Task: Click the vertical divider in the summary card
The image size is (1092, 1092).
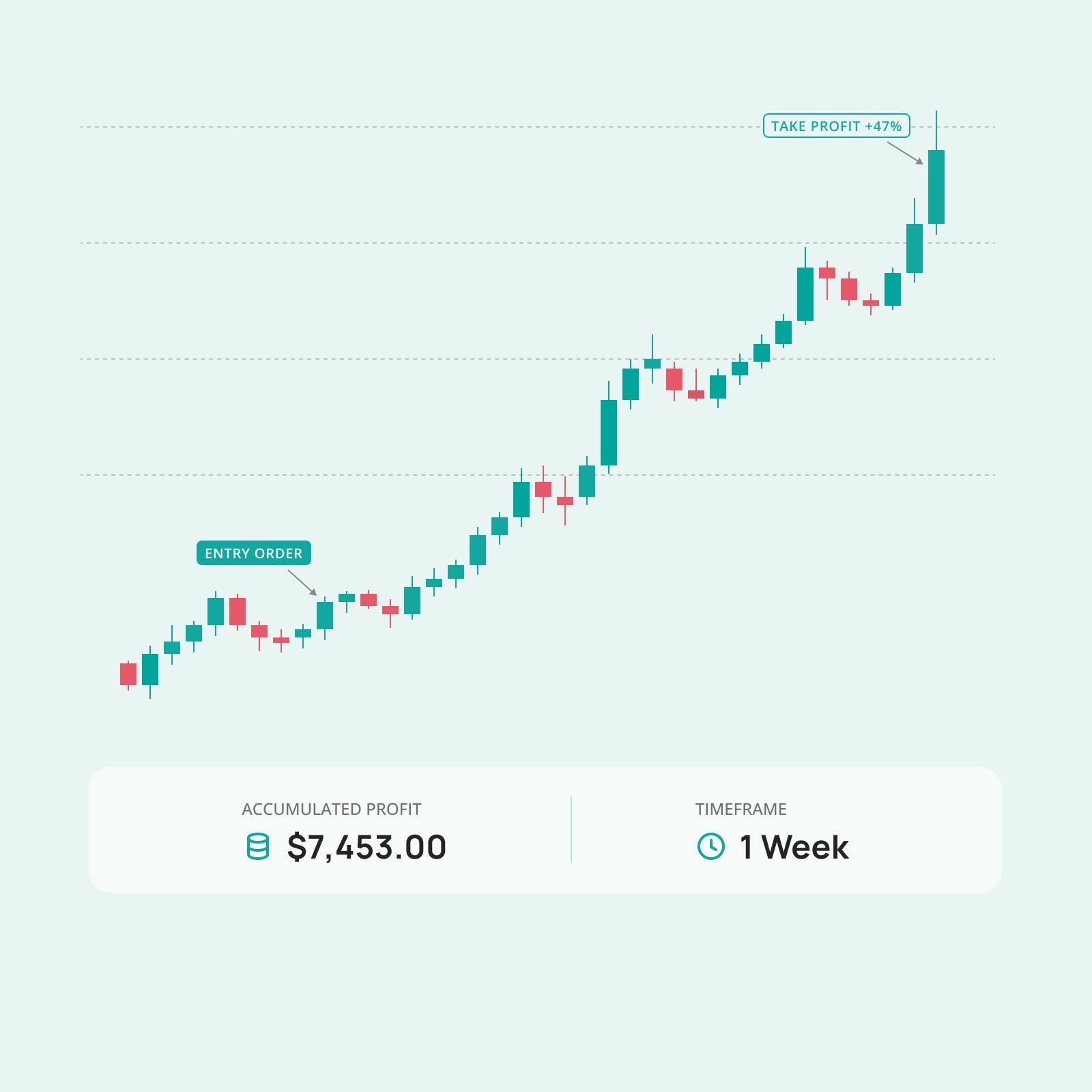Action: coord(571,829)
